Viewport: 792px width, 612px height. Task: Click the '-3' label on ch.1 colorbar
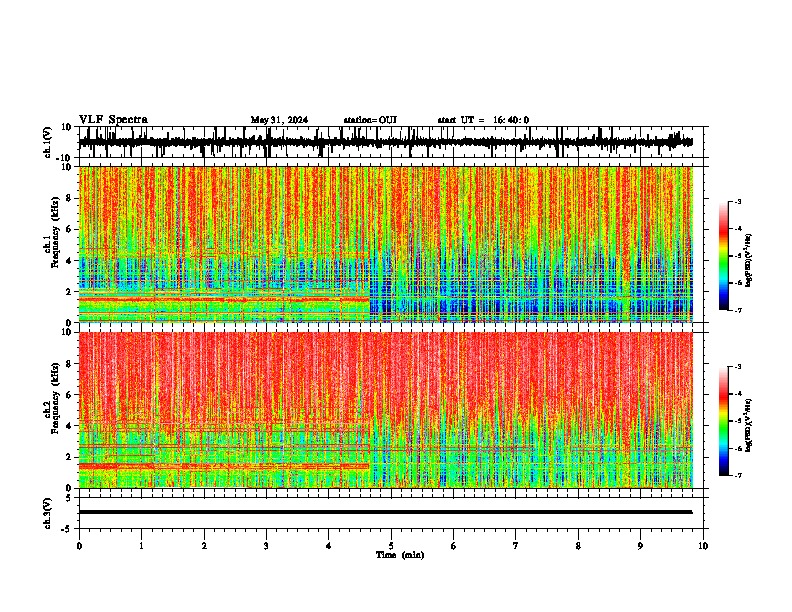738,202
